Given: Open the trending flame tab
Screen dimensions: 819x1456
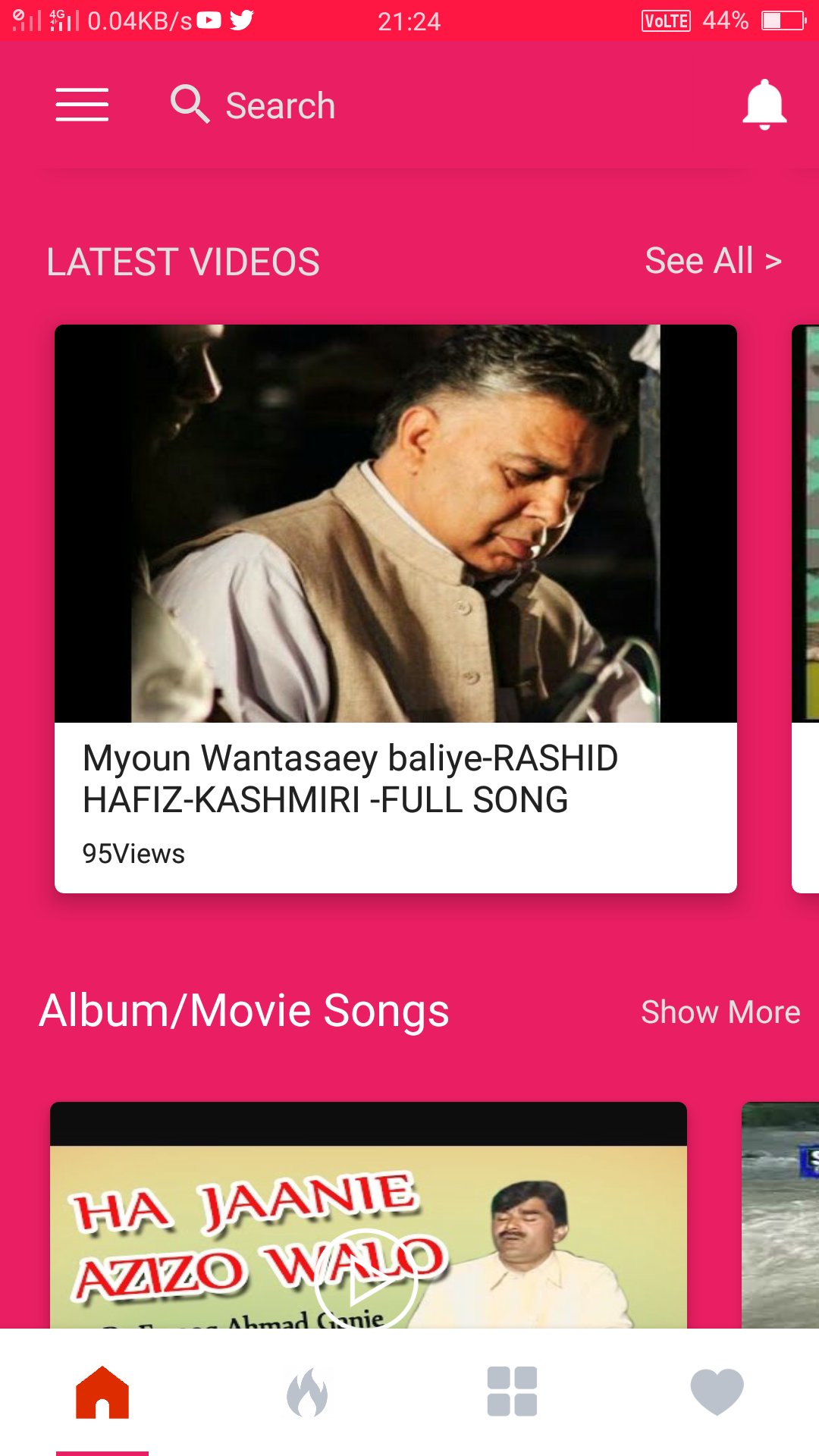Looking at the screenshot, I should tap(307, 1392).
